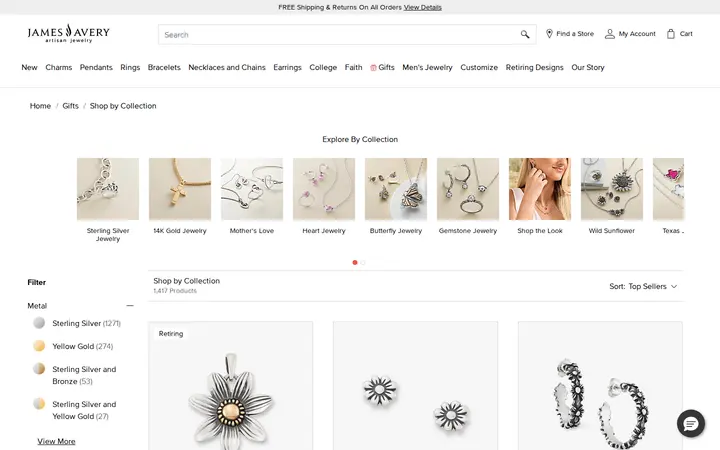Viewport: 720px width, 450px height.
Task: Click the gift icon beside Gifts
Action: 373,68
